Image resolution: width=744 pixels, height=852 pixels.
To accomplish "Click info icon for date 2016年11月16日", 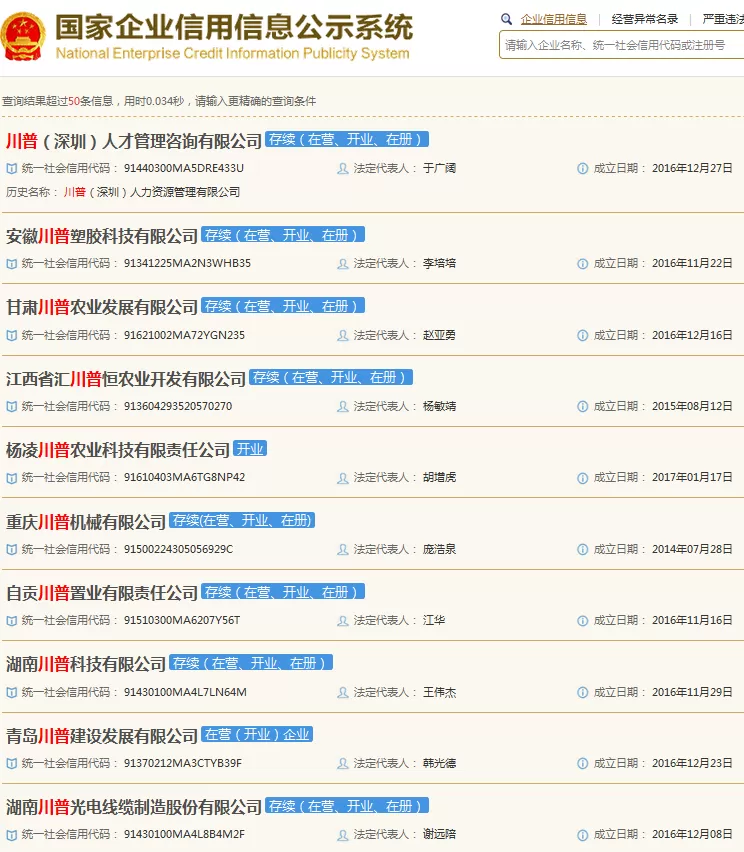I will [583, 621].
